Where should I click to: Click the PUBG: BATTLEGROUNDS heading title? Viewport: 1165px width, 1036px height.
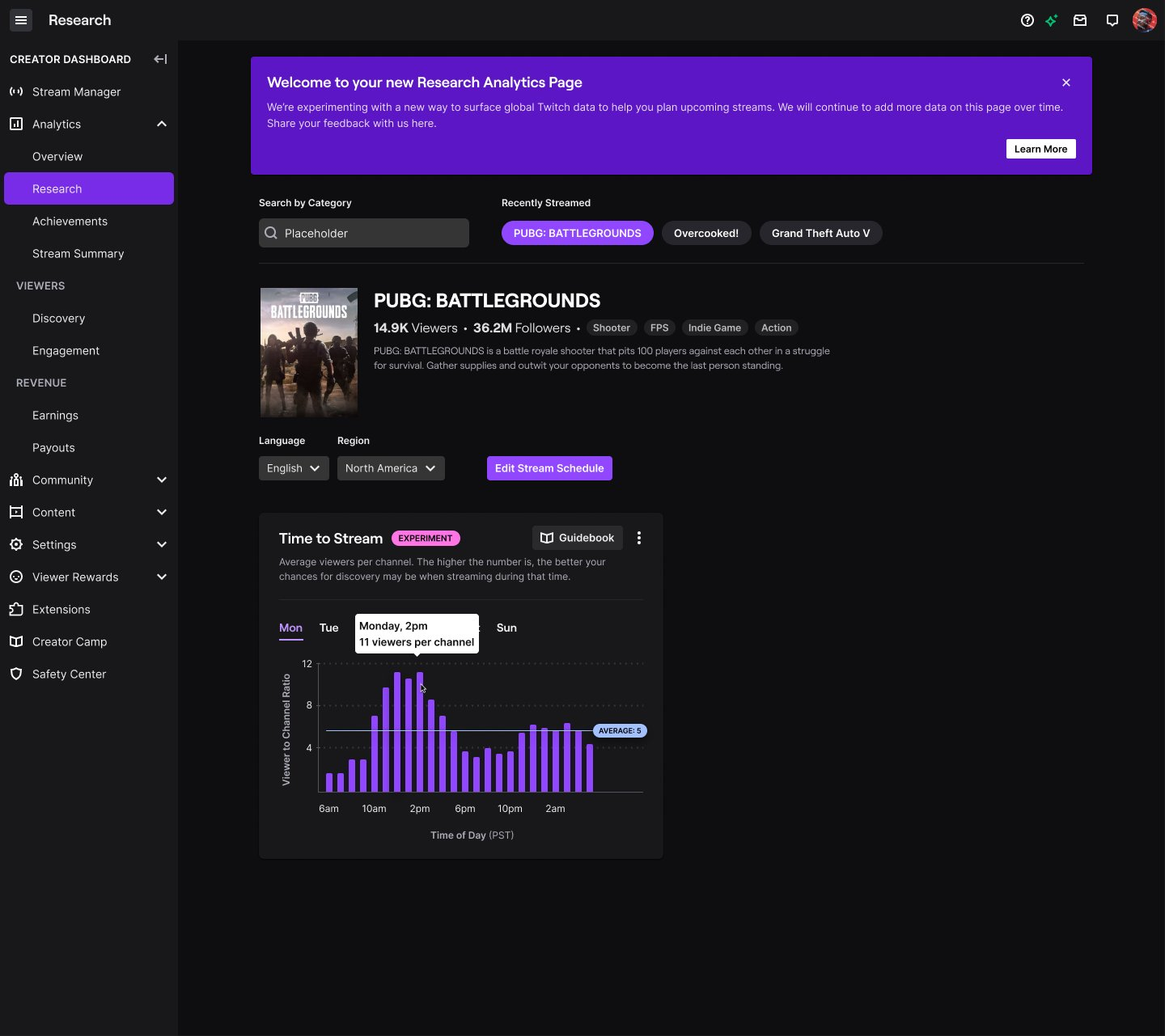tap(487, 301)
